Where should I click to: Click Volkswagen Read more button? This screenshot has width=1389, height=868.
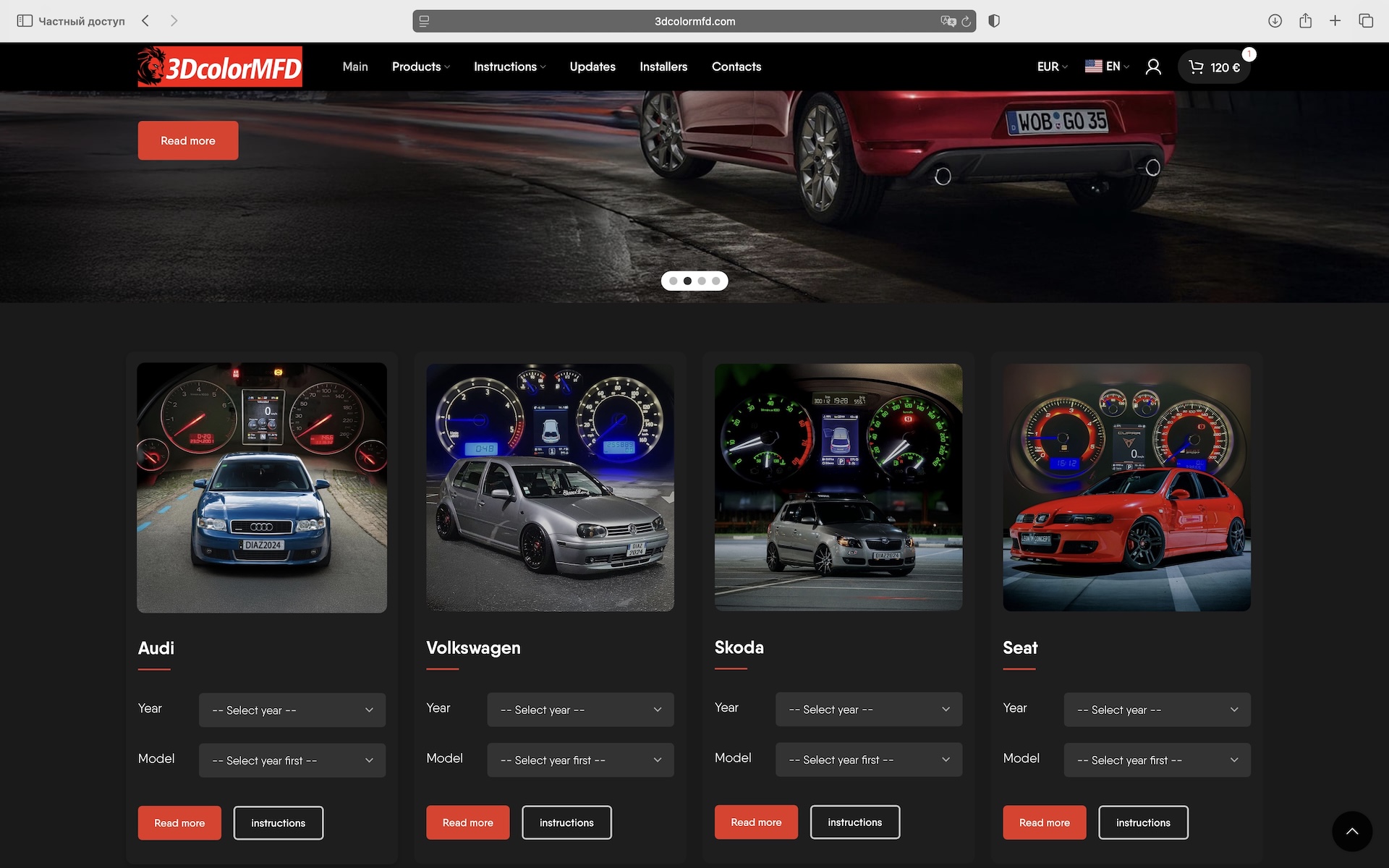coord(468,822)
